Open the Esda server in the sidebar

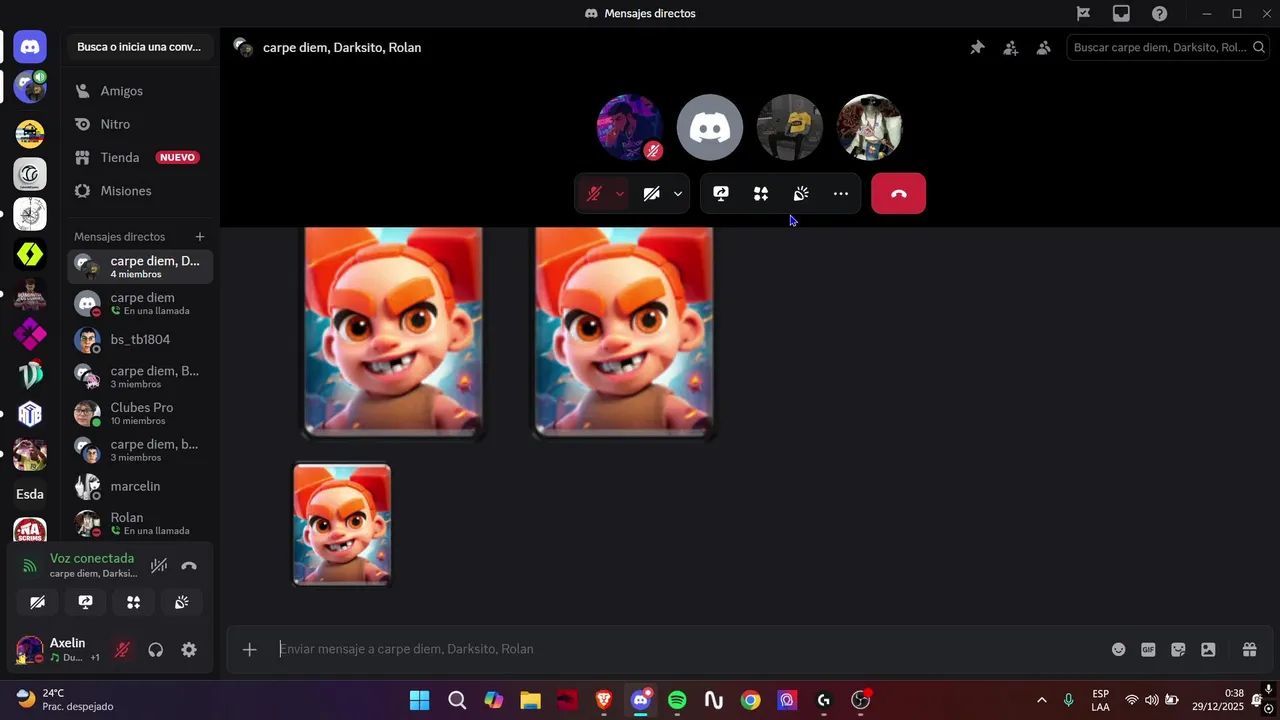pos(30,494)
